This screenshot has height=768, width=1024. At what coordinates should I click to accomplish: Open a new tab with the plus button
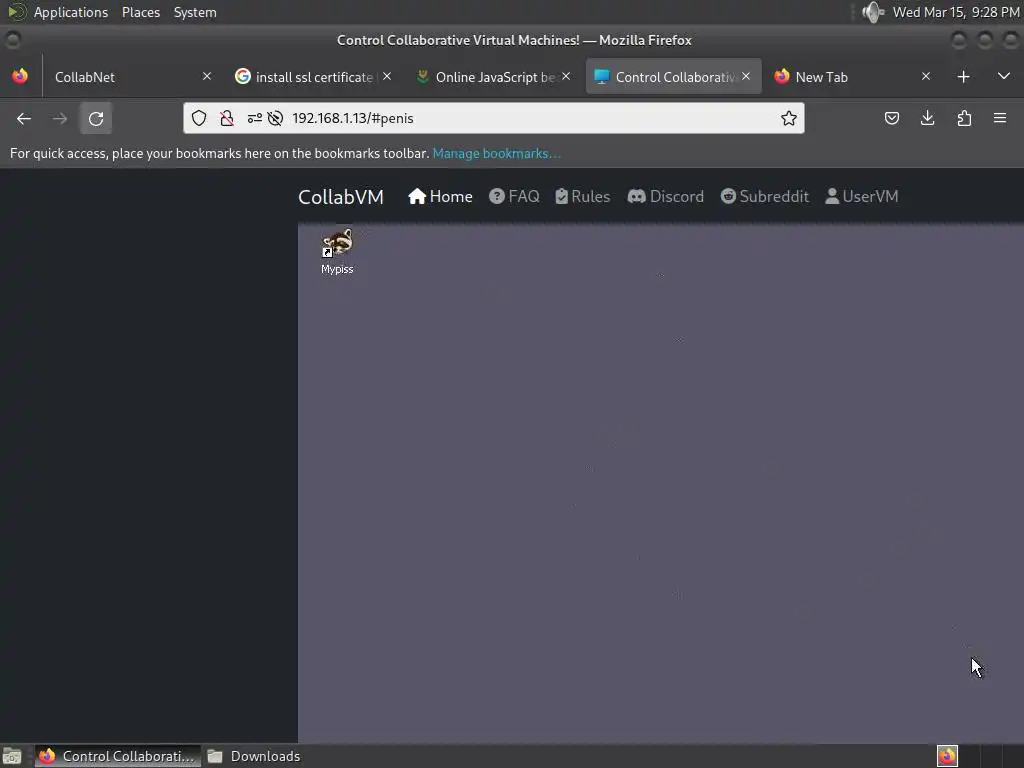tap(963, 77)
